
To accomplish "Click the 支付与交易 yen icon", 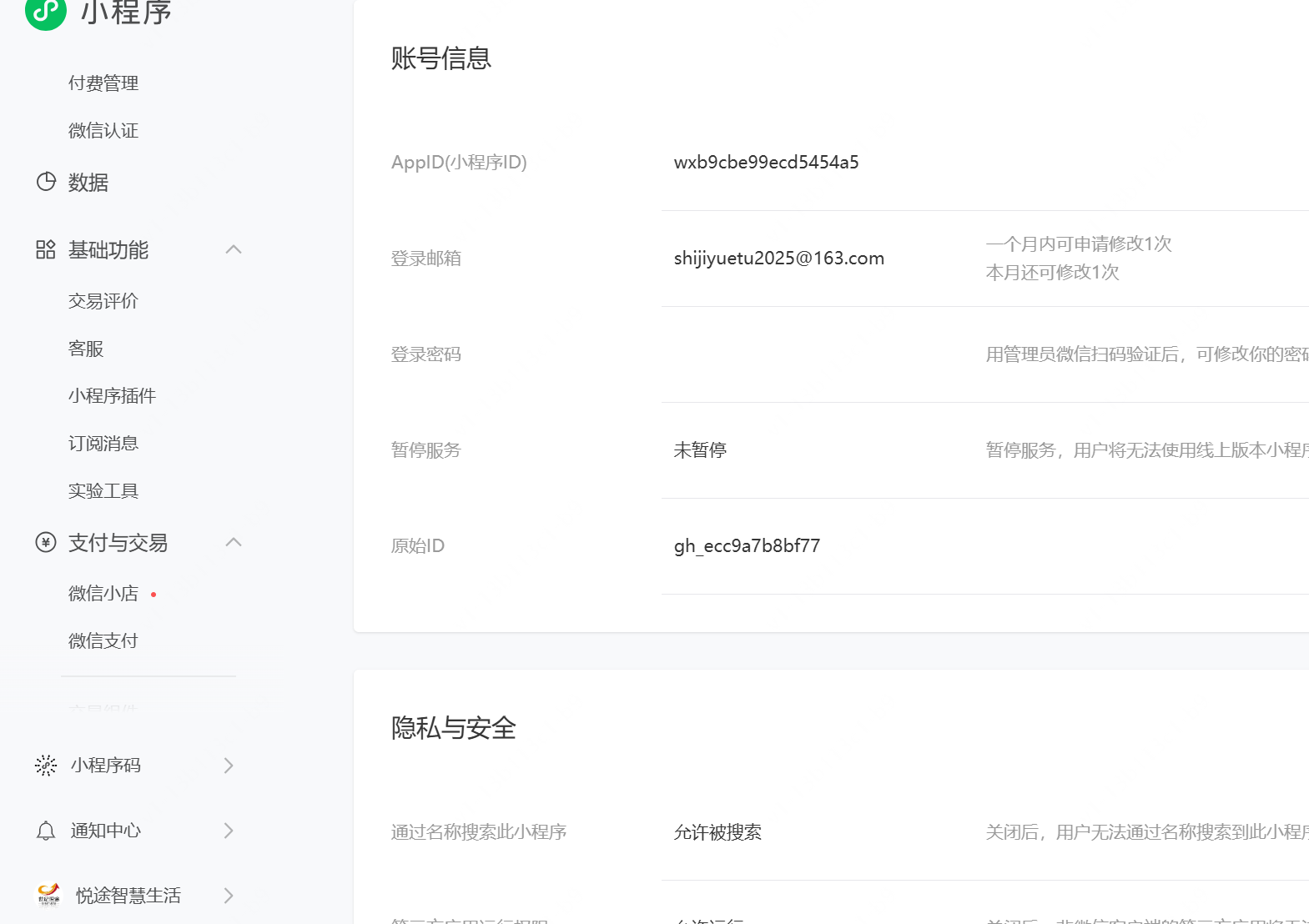I will [46, 542].
